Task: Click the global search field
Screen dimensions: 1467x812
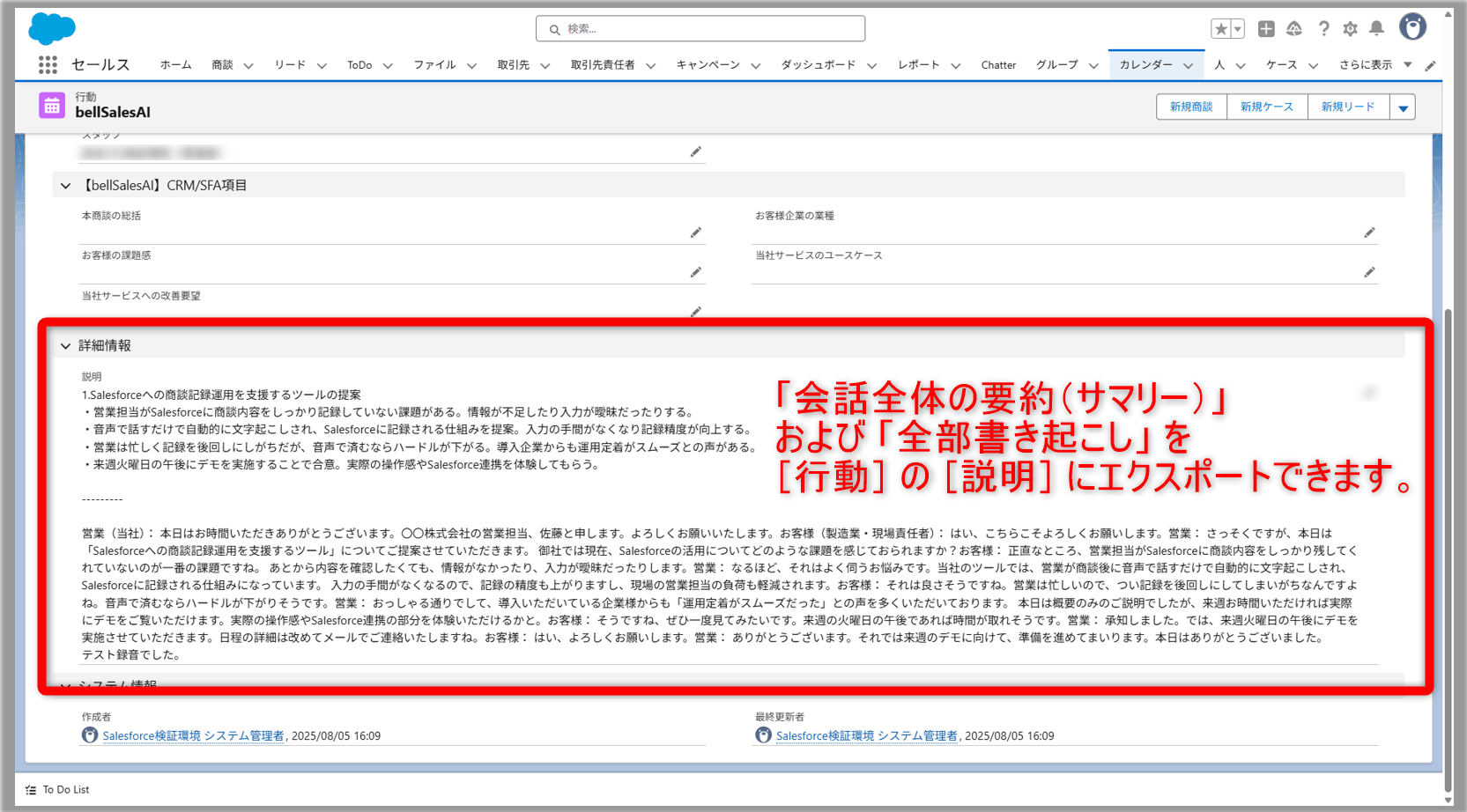Action: pos(700,29)
